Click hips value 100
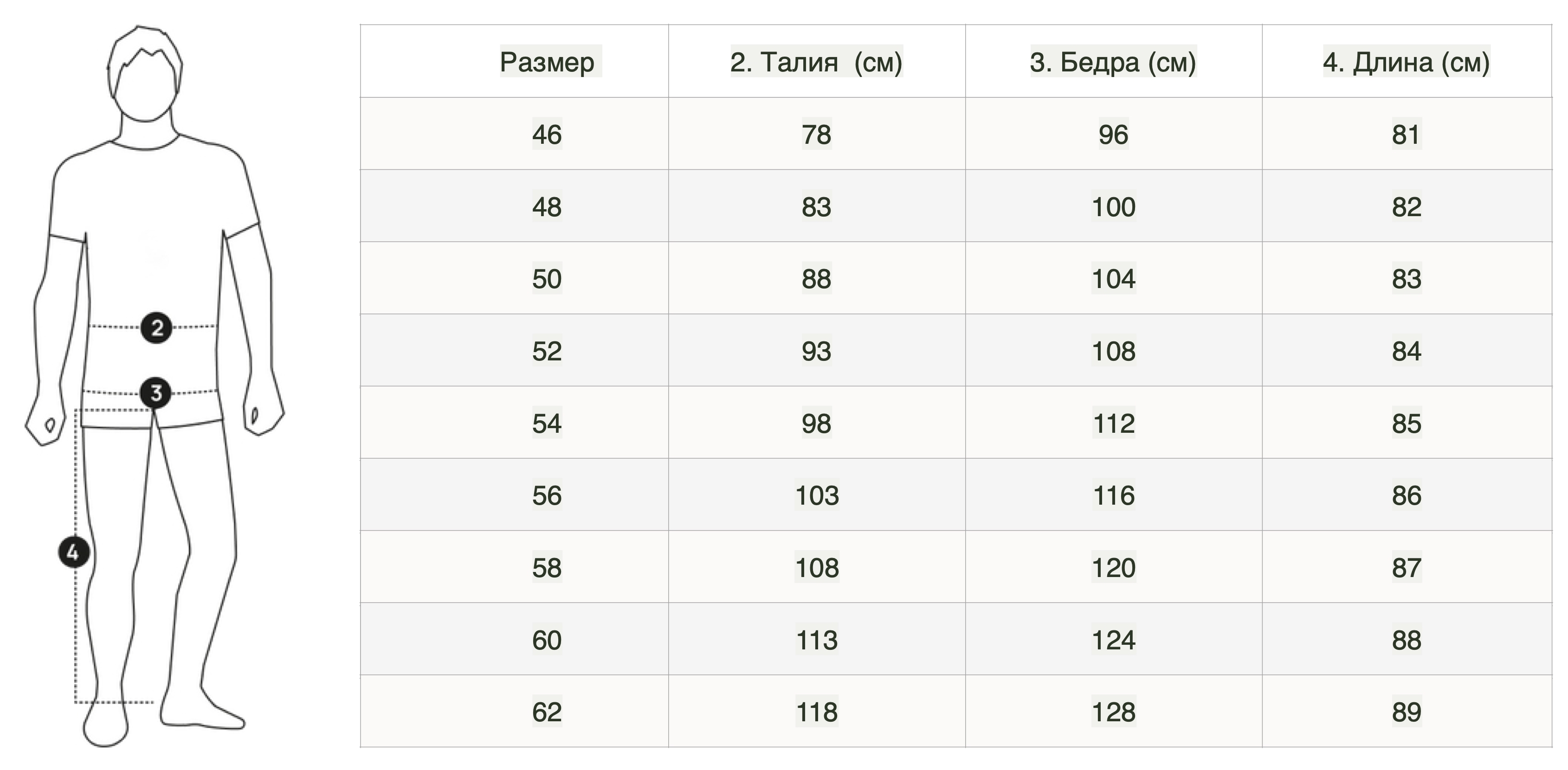Screen dimensions: 1568x770 tap(1113, 207)
